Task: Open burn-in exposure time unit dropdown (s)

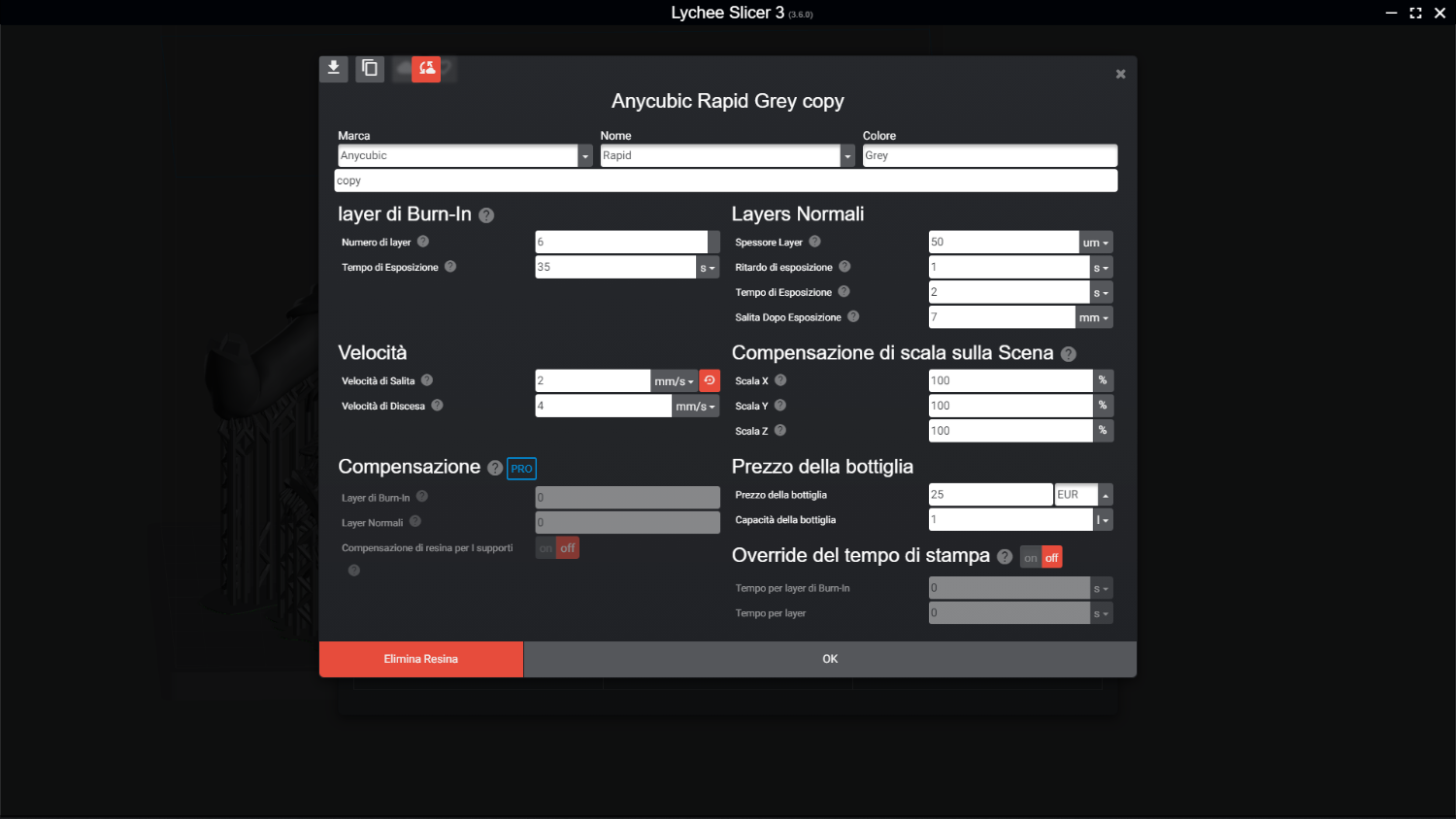Action: pos(708,268)
